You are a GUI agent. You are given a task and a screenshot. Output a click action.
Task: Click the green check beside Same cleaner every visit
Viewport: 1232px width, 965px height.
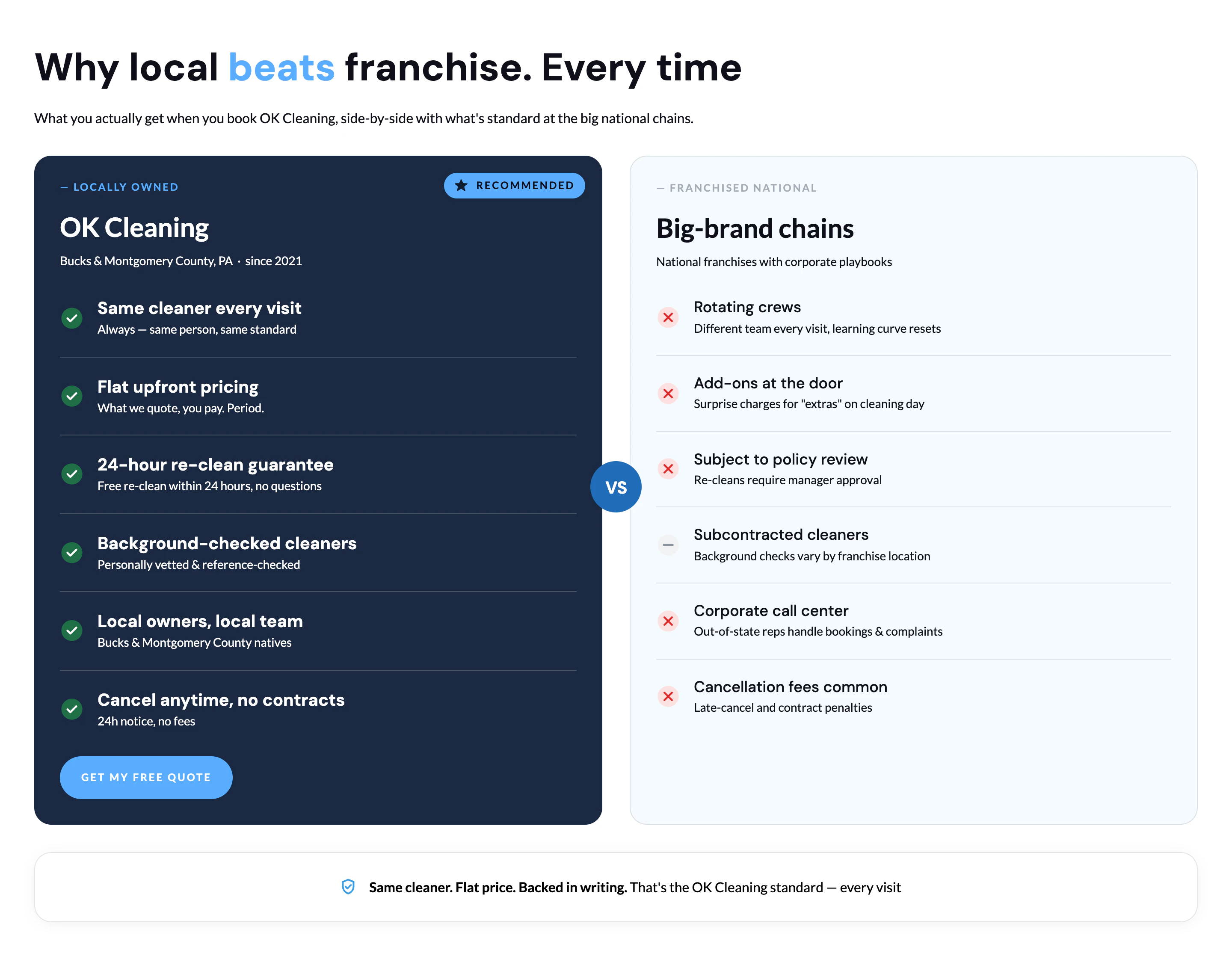coord(72,318)
